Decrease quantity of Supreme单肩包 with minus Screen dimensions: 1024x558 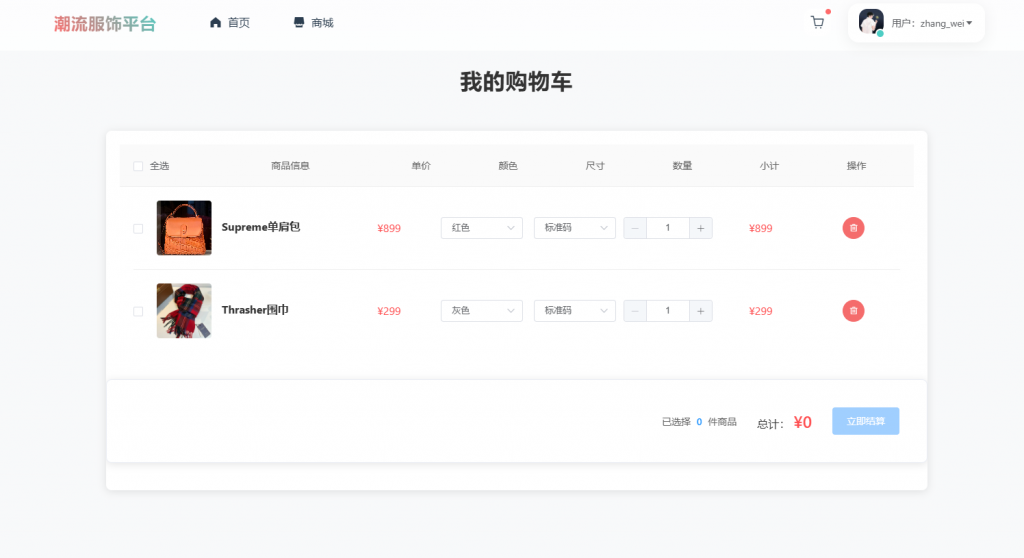click(635, 228)
